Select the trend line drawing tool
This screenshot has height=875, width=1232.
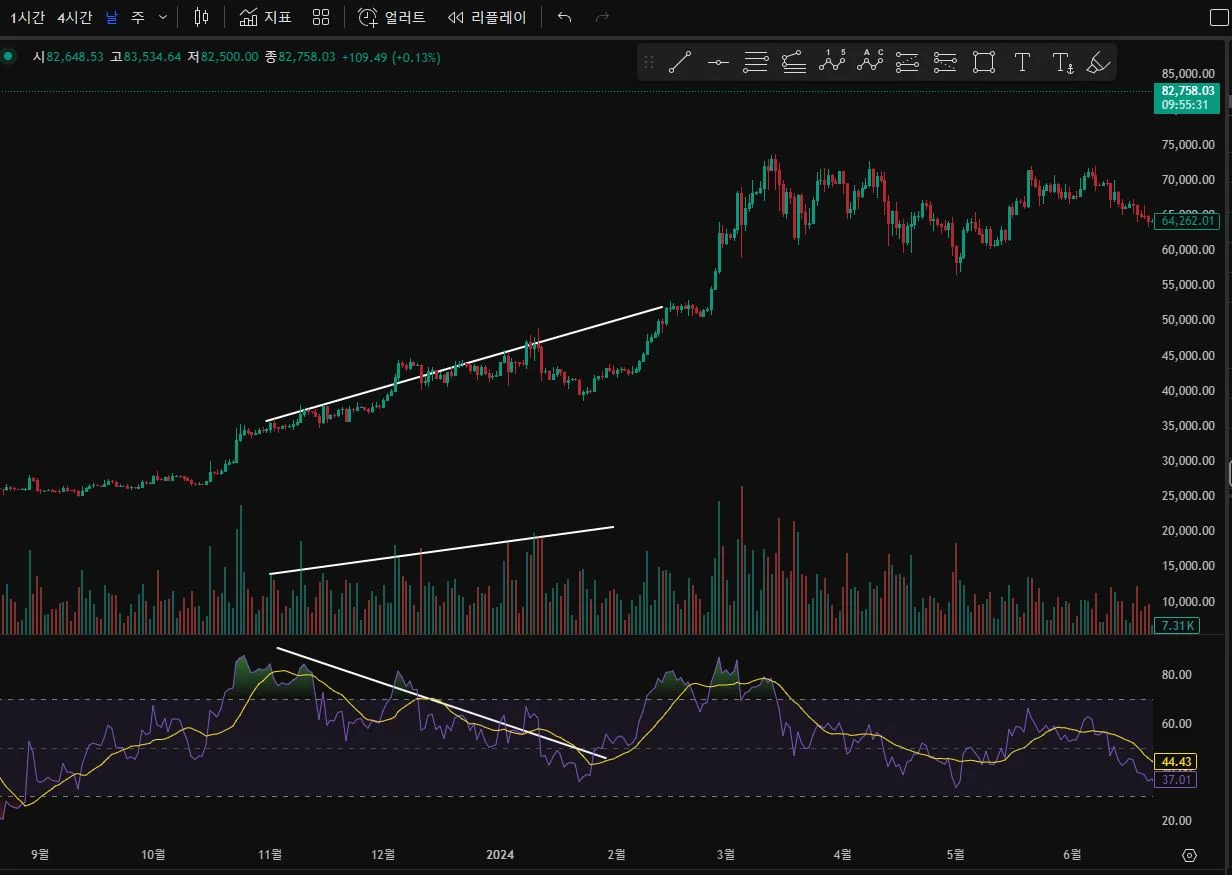click(680, 63)
